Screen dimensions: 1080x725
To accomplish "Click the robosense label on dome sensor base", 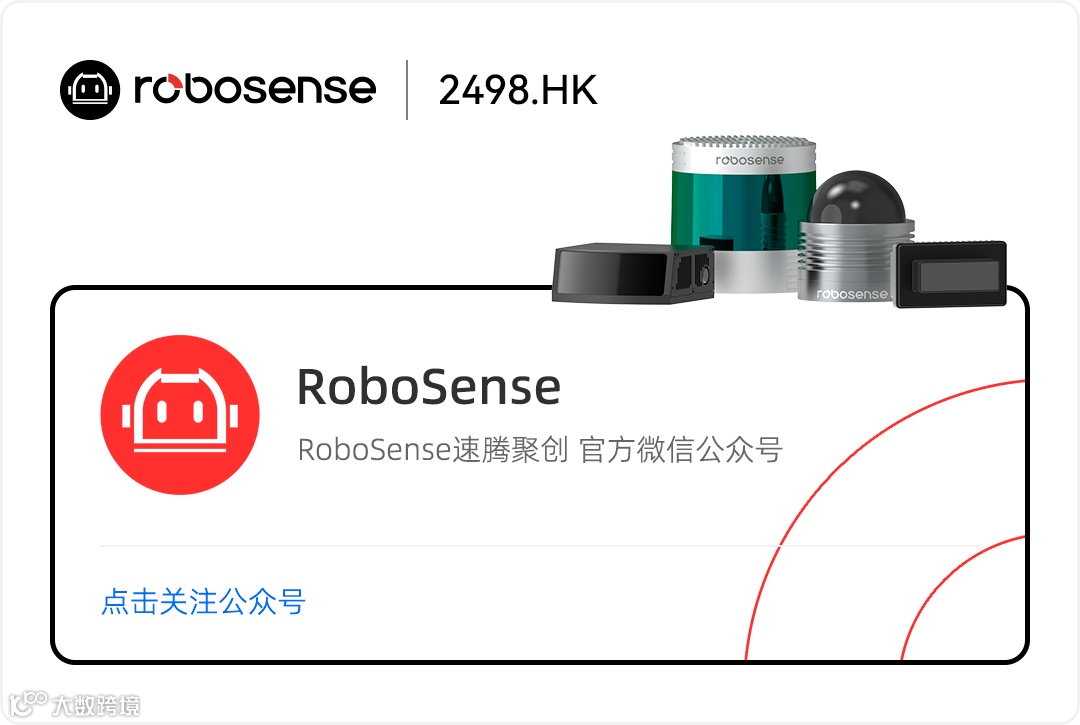I will 852,294.
